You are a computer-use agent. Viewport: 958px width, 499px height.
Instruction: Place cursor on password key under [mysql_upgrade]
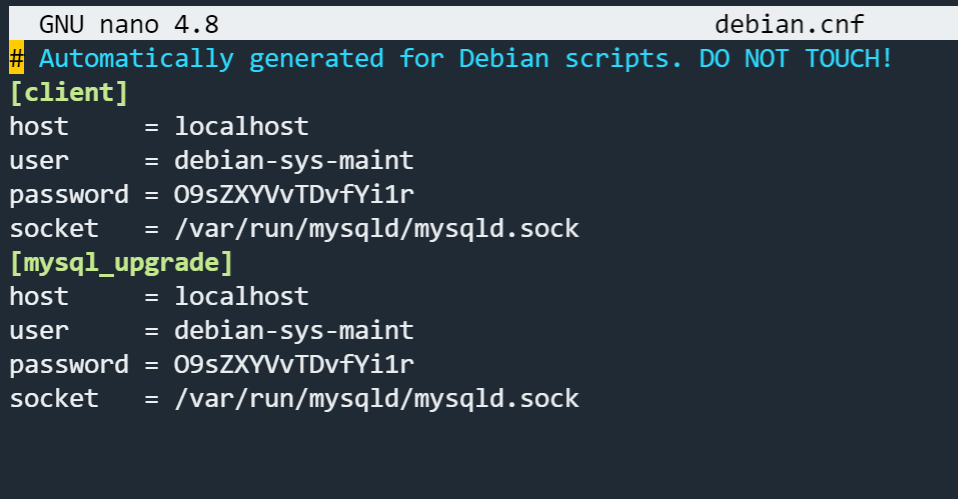click(69, 365)
